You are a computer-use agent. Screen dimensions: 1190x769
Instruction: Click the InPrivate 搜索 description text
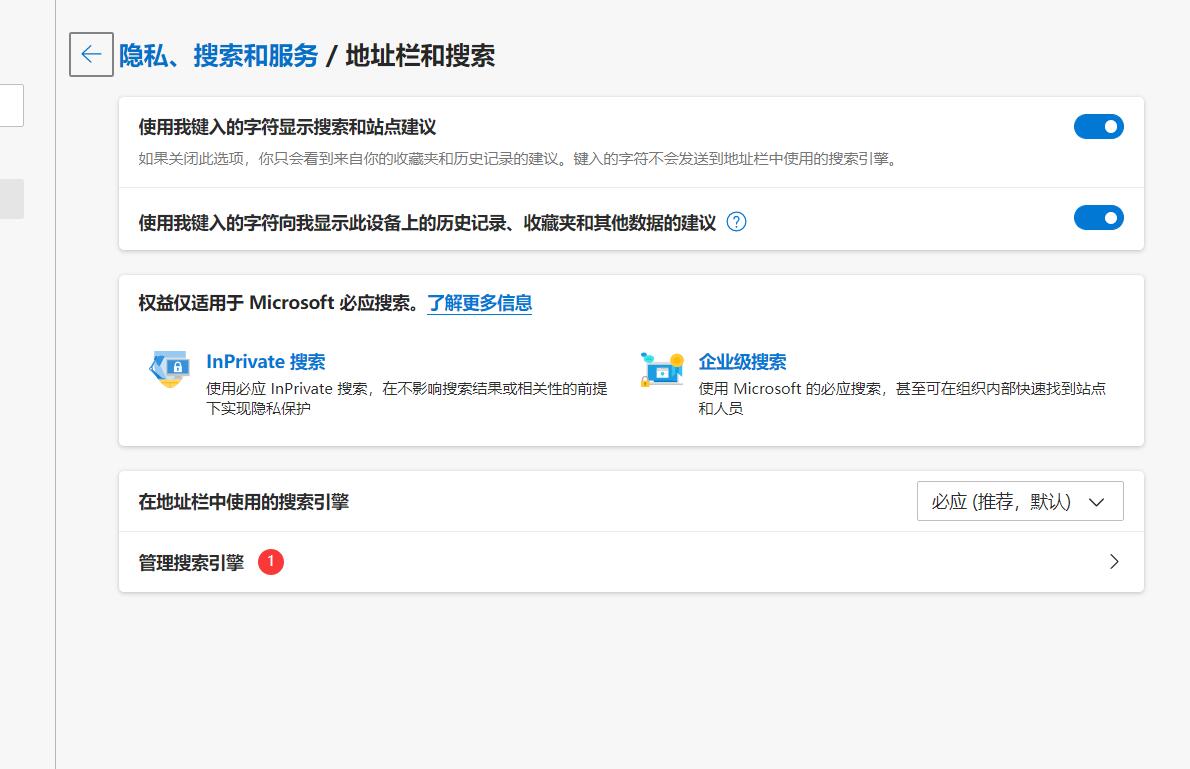tap(407, 399)
